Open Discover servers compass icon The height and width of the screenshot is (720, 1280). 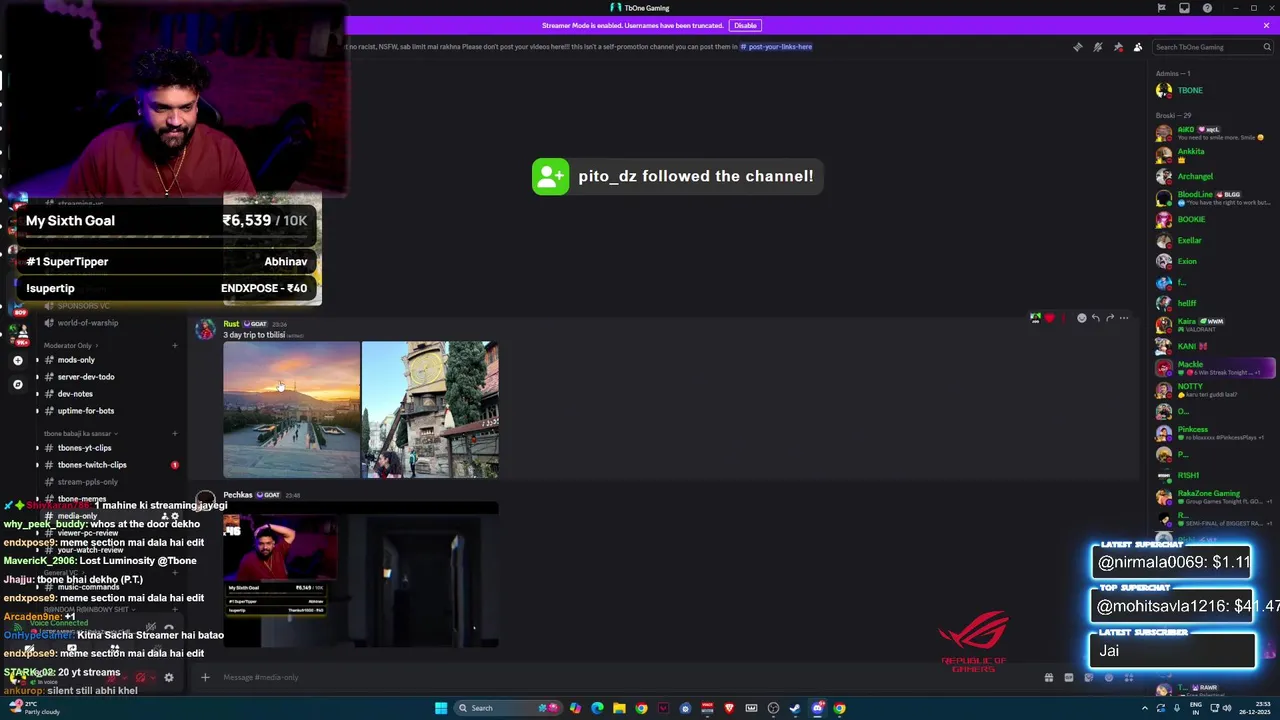17,384
